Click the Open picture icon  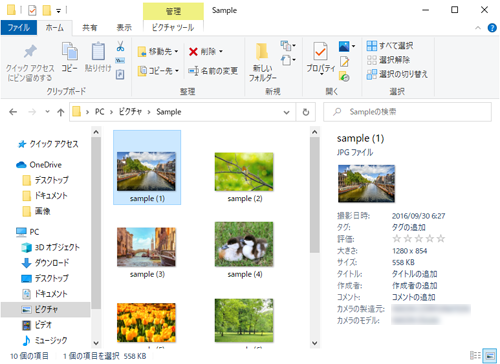[x=344, y=46]
